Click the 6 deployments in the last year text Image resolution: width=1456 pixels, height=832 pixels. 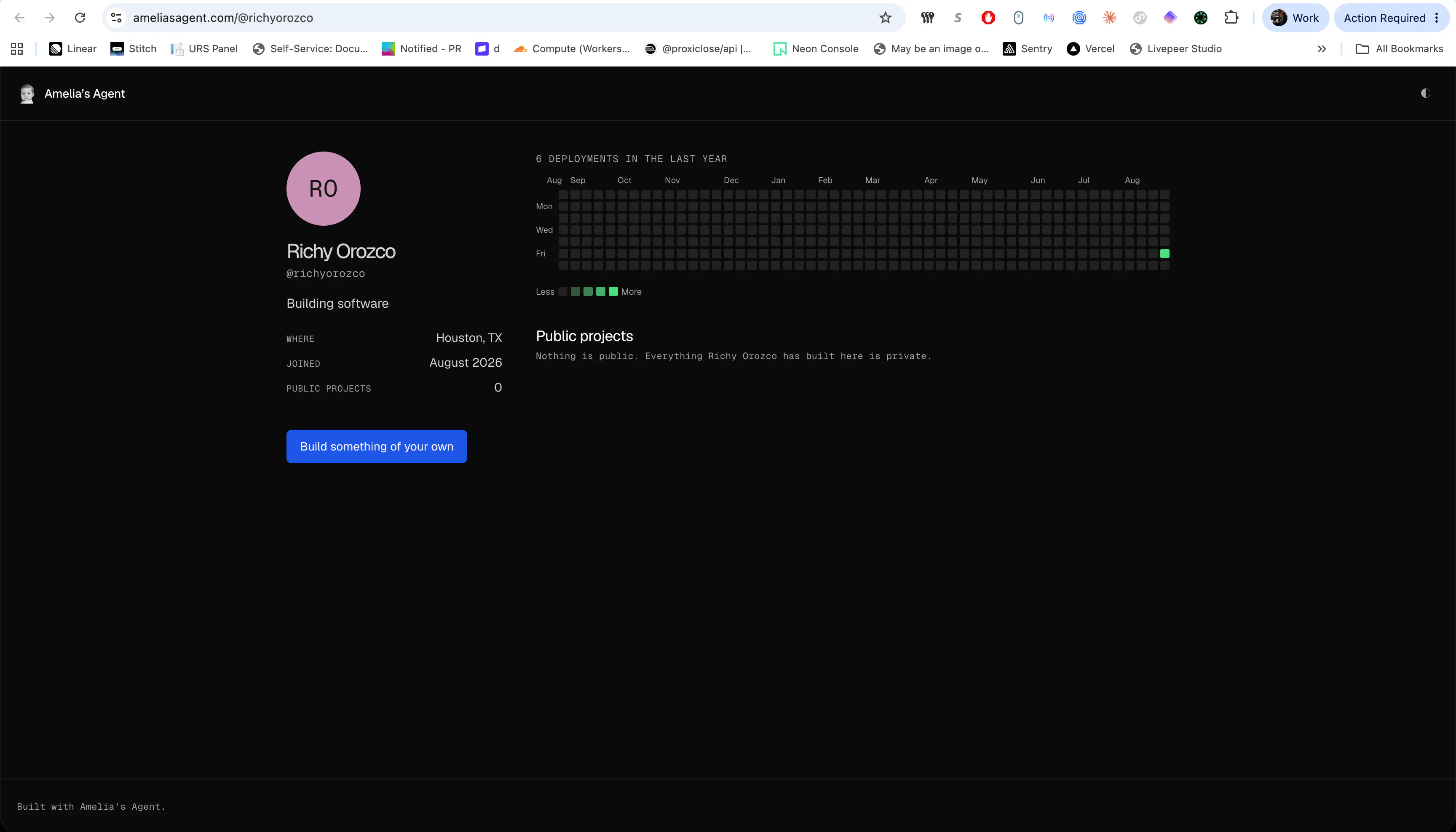[x=631, y=159]
